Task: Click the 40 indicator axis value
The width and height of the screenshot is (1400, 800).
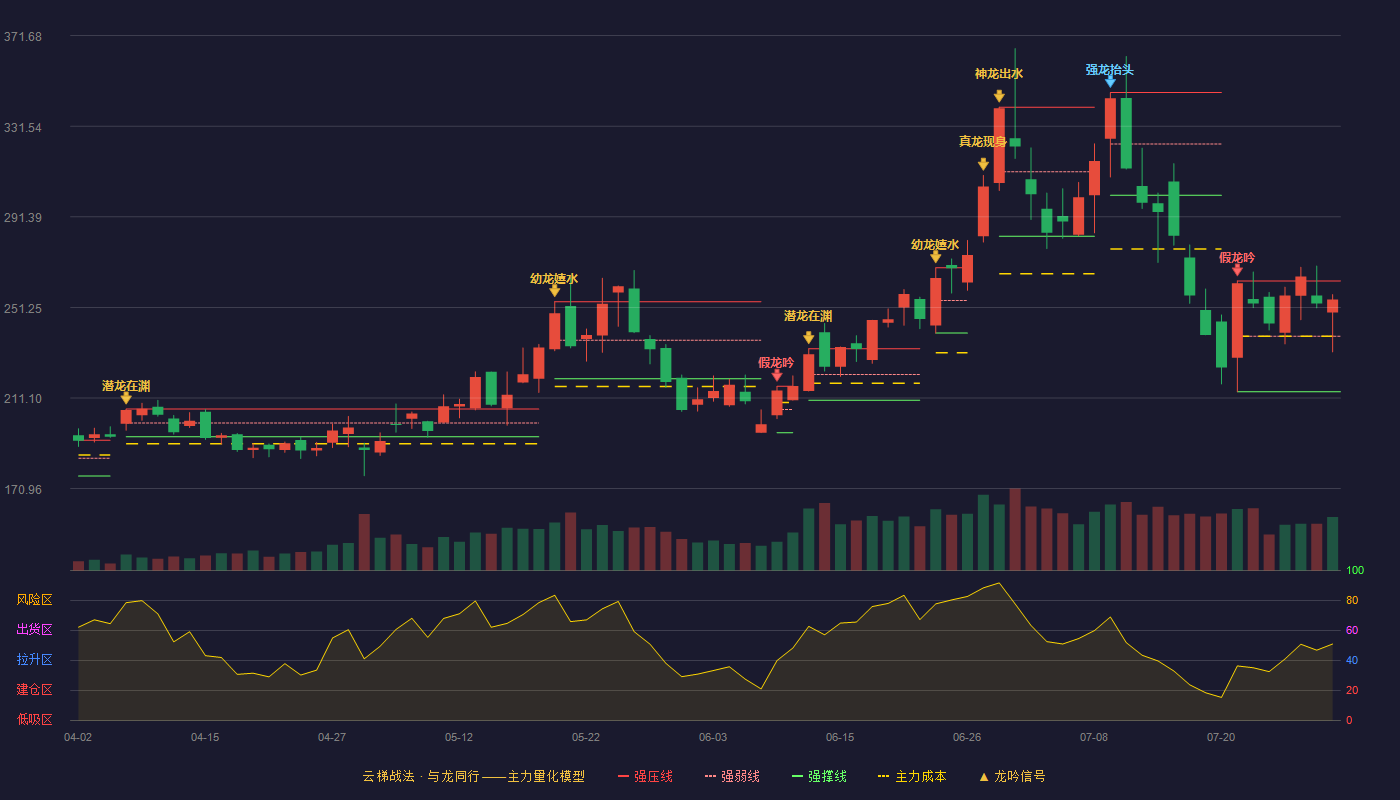Action: coord(1352,661)
